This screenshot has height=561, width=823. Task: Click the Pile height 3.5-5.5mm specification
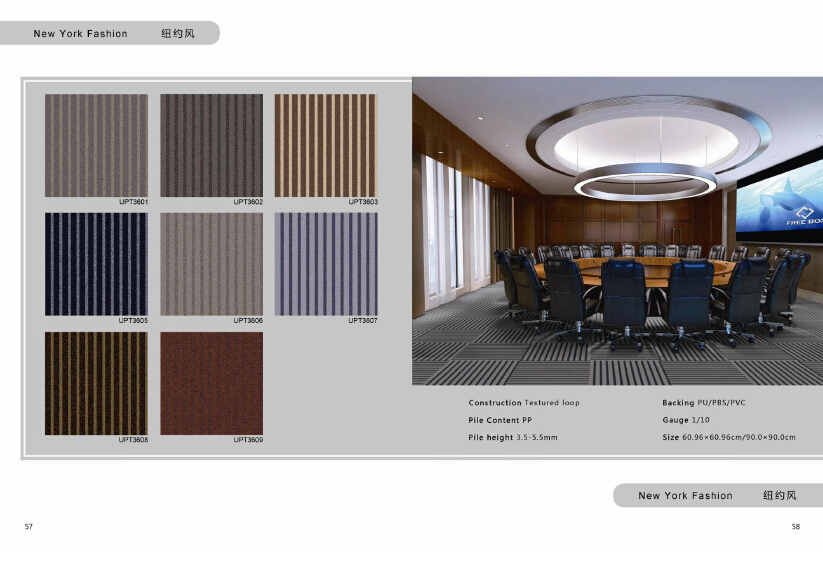(513, 438)
